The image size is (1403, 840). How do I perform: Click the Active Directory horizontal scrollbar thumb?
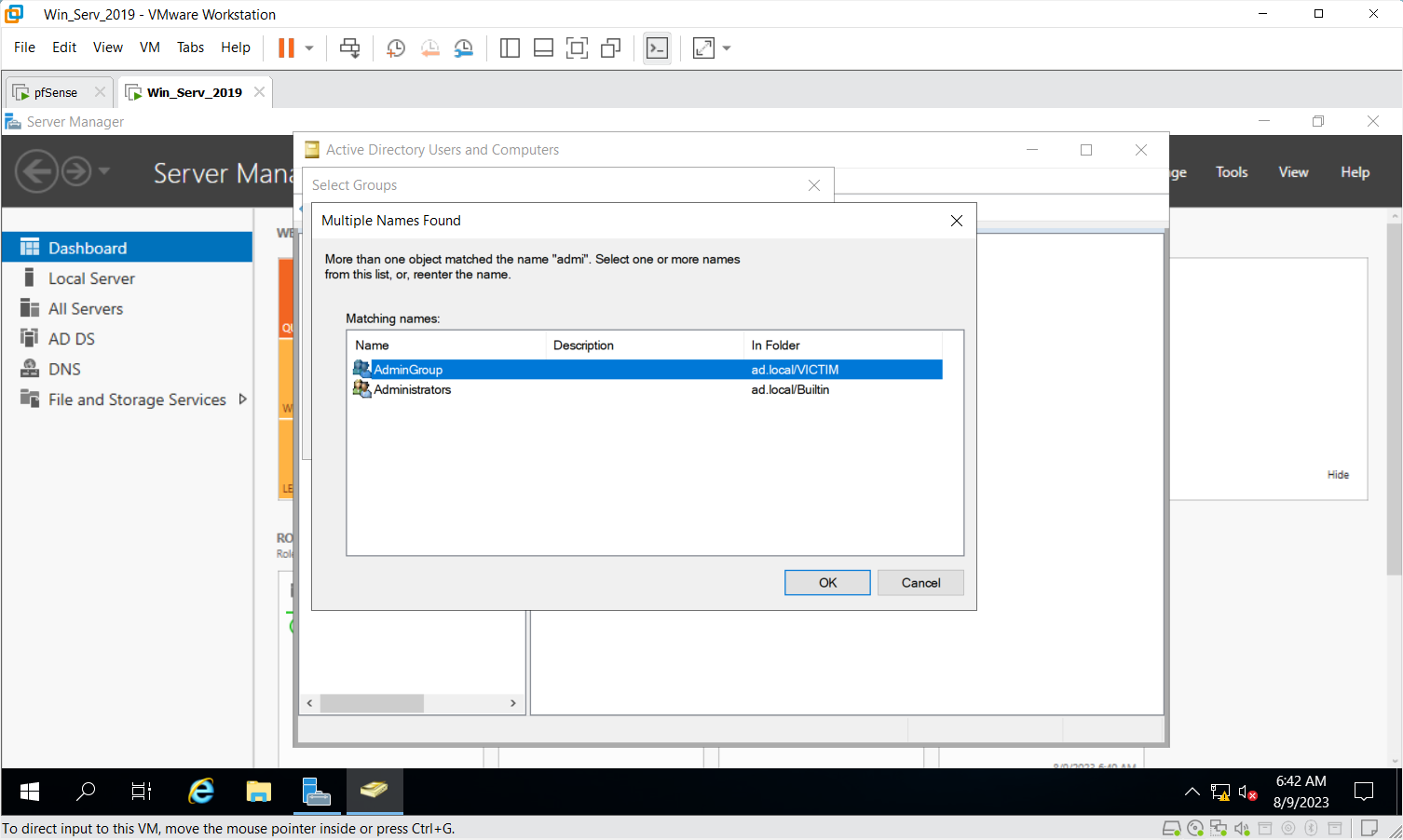click(x=373, y=703)
